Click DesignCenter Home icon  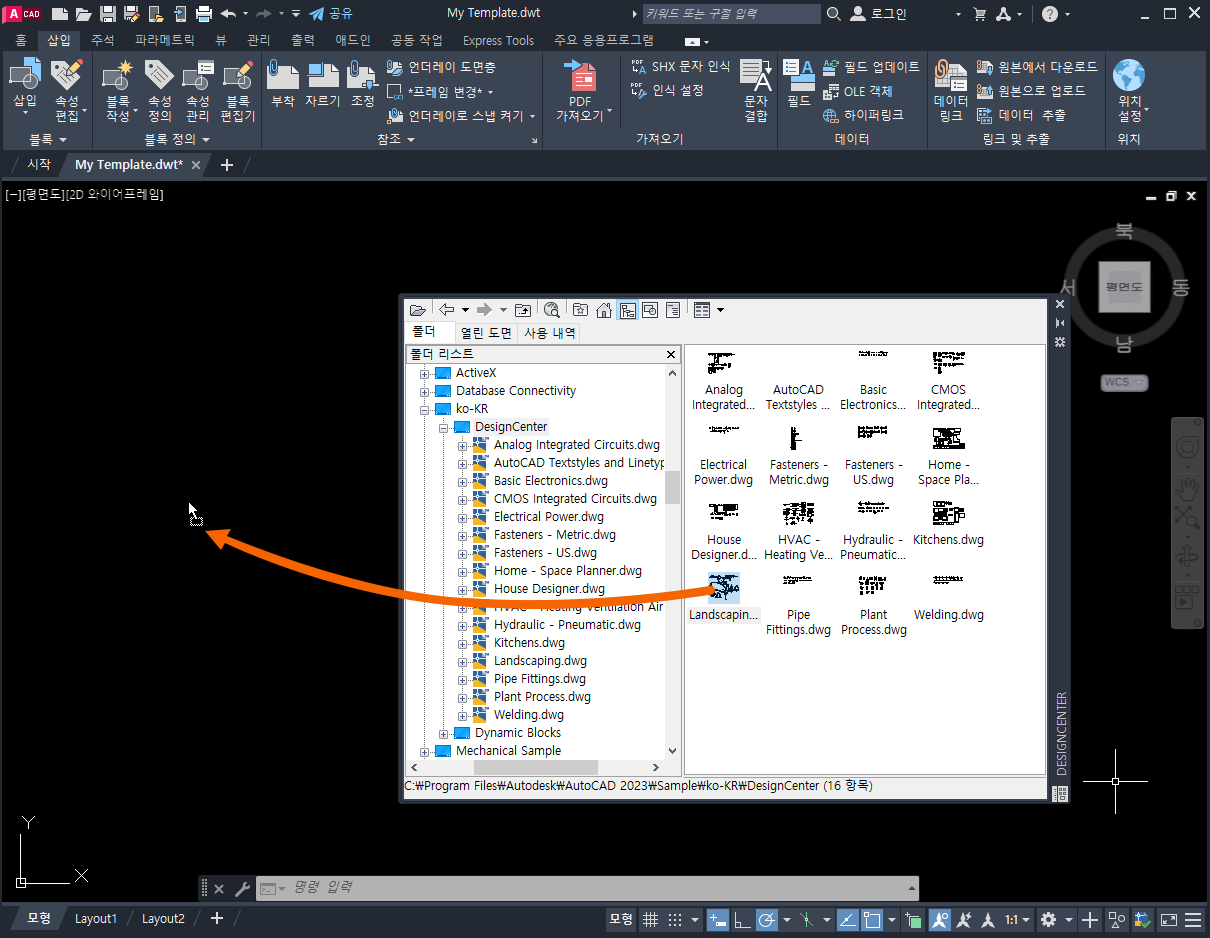tap(604, 310)
